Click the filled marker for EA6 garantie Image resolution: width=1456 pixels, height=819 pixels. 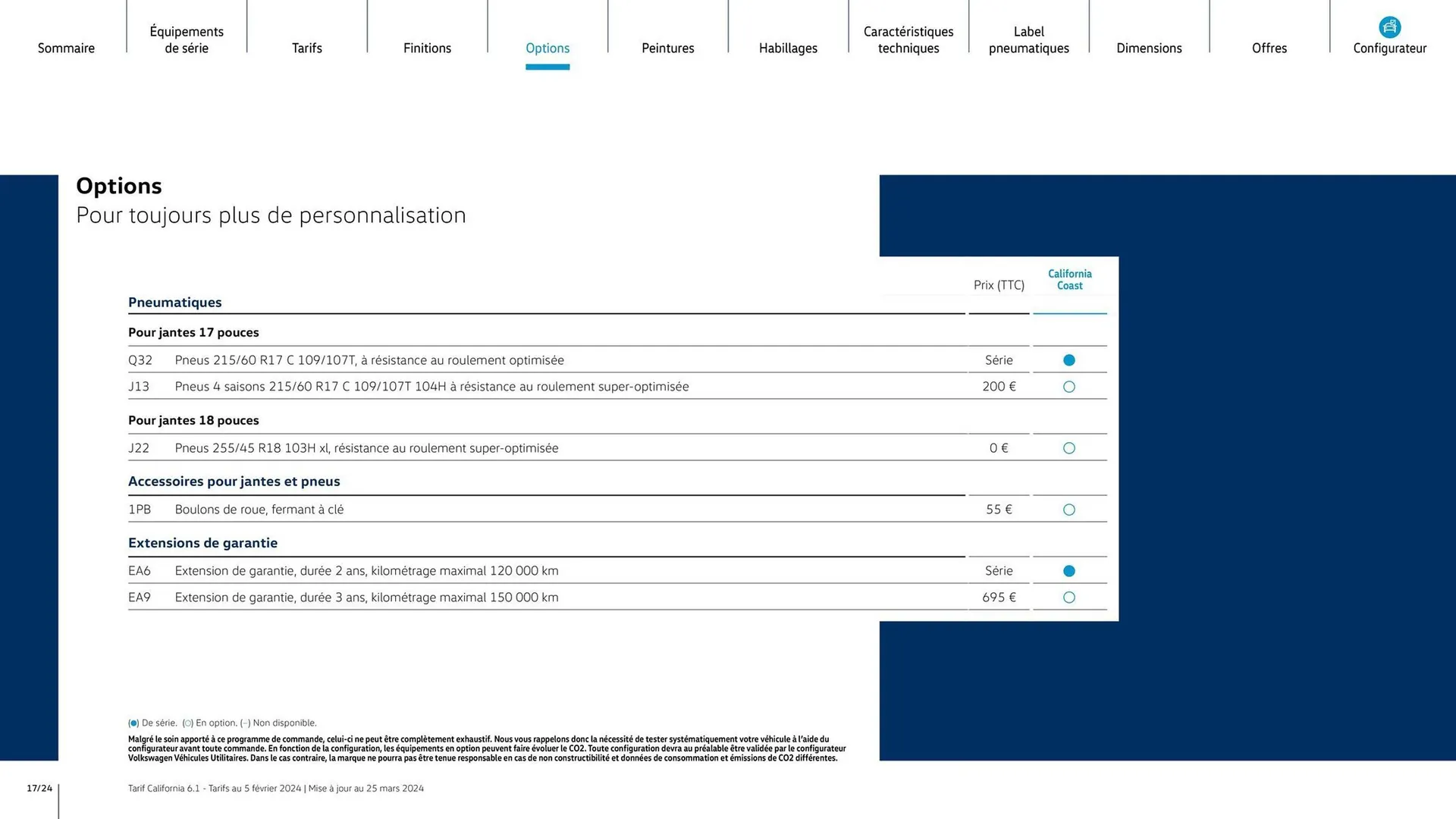click(x=1069, y=570)
